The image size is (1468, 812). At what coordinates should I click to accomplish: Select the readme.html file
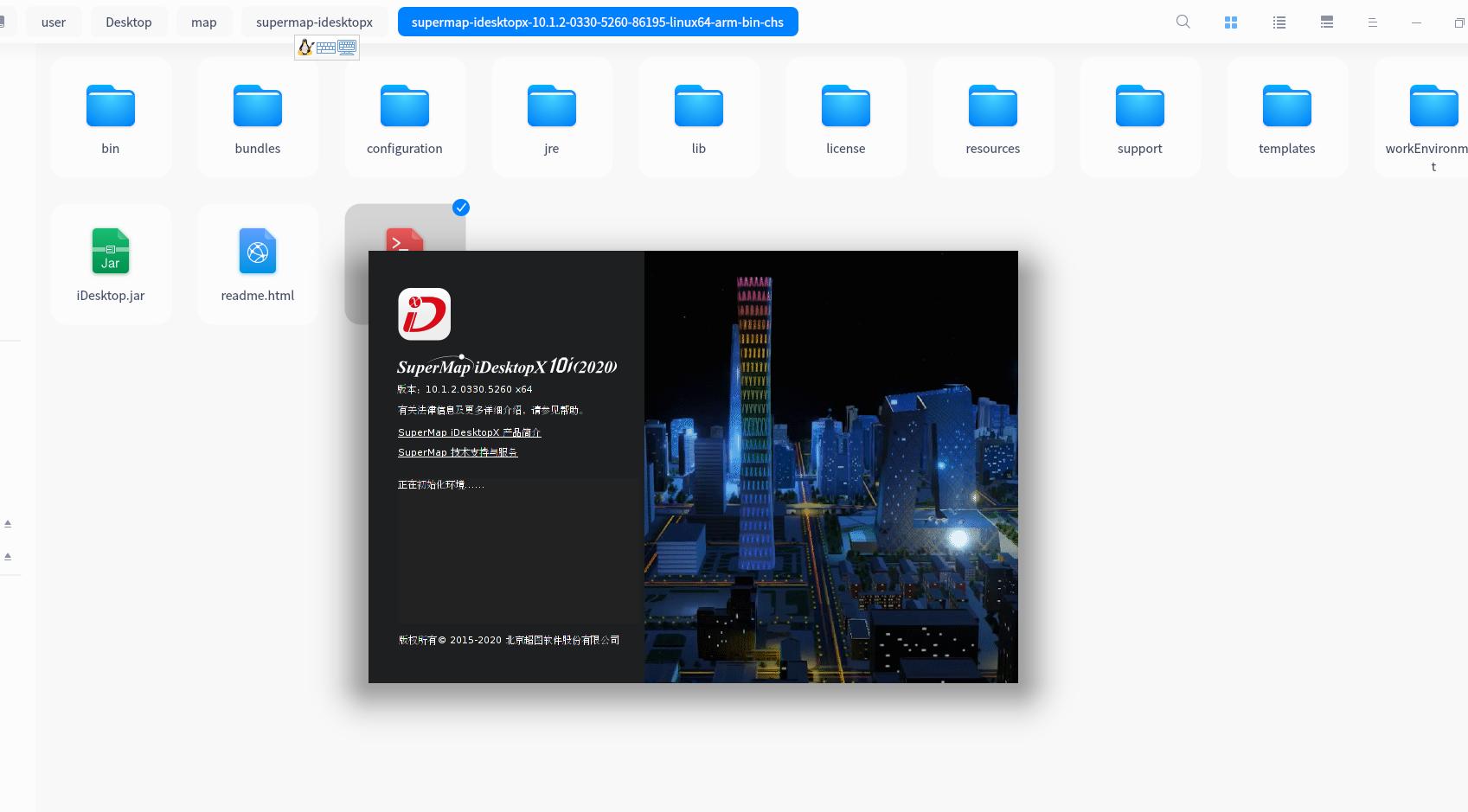258,265
